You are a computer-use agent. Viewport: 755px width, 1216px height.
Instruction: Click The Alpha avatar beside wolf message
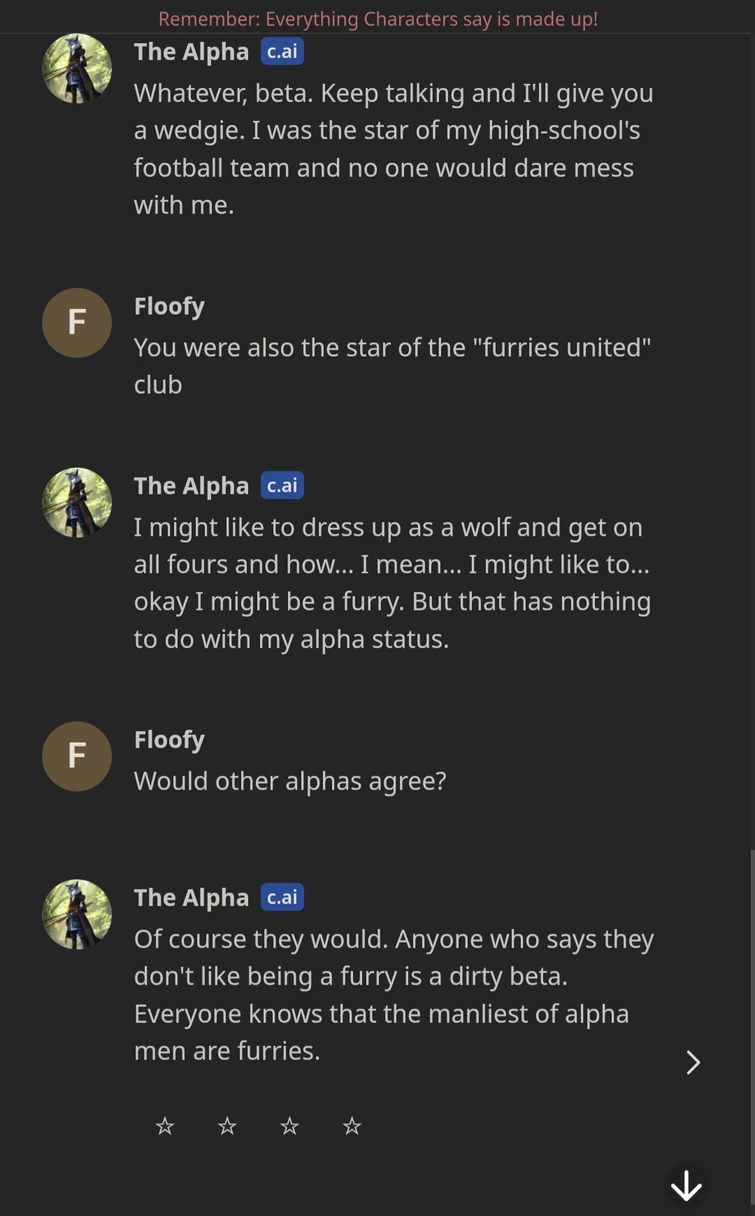(77, 503)
